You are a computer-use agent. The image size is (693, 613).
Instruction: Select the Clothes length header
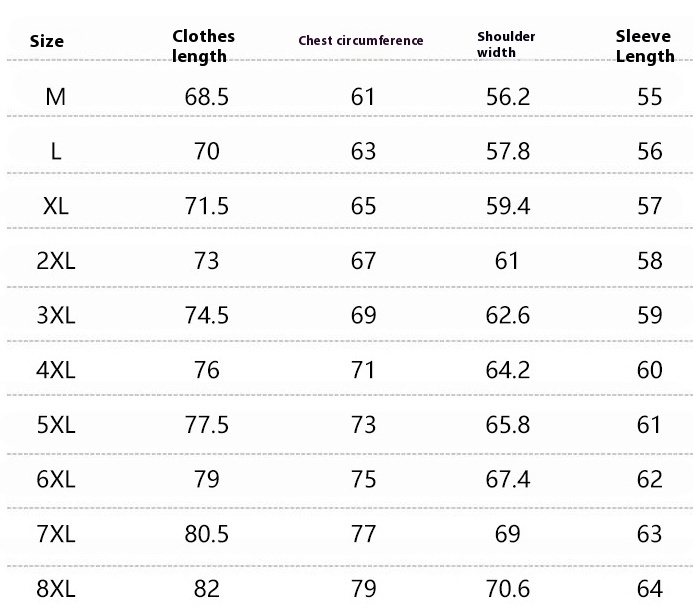[x=203, y=46]
